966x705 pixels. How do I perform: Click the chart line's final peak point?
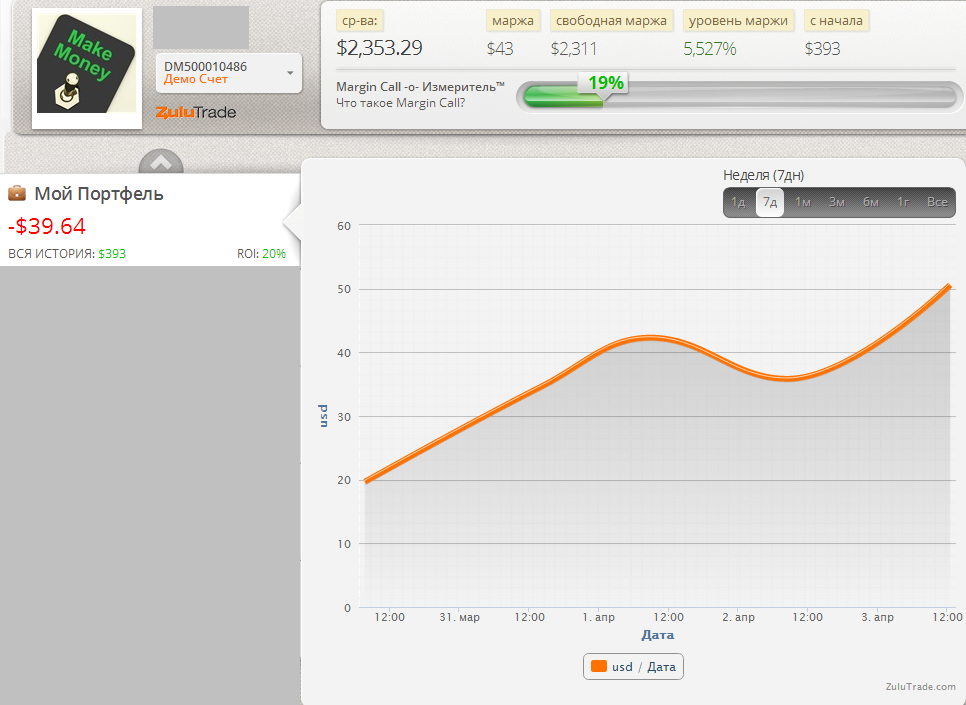949,286
